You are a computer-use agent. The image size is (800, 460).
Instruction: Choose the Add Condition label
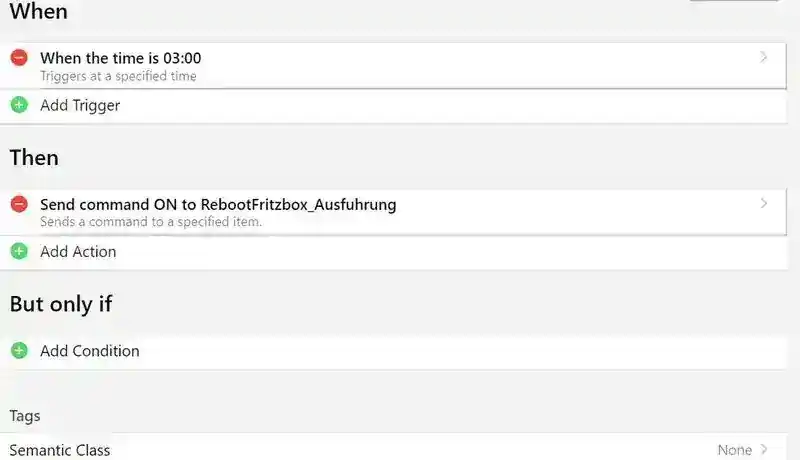(x=90, y=351)
